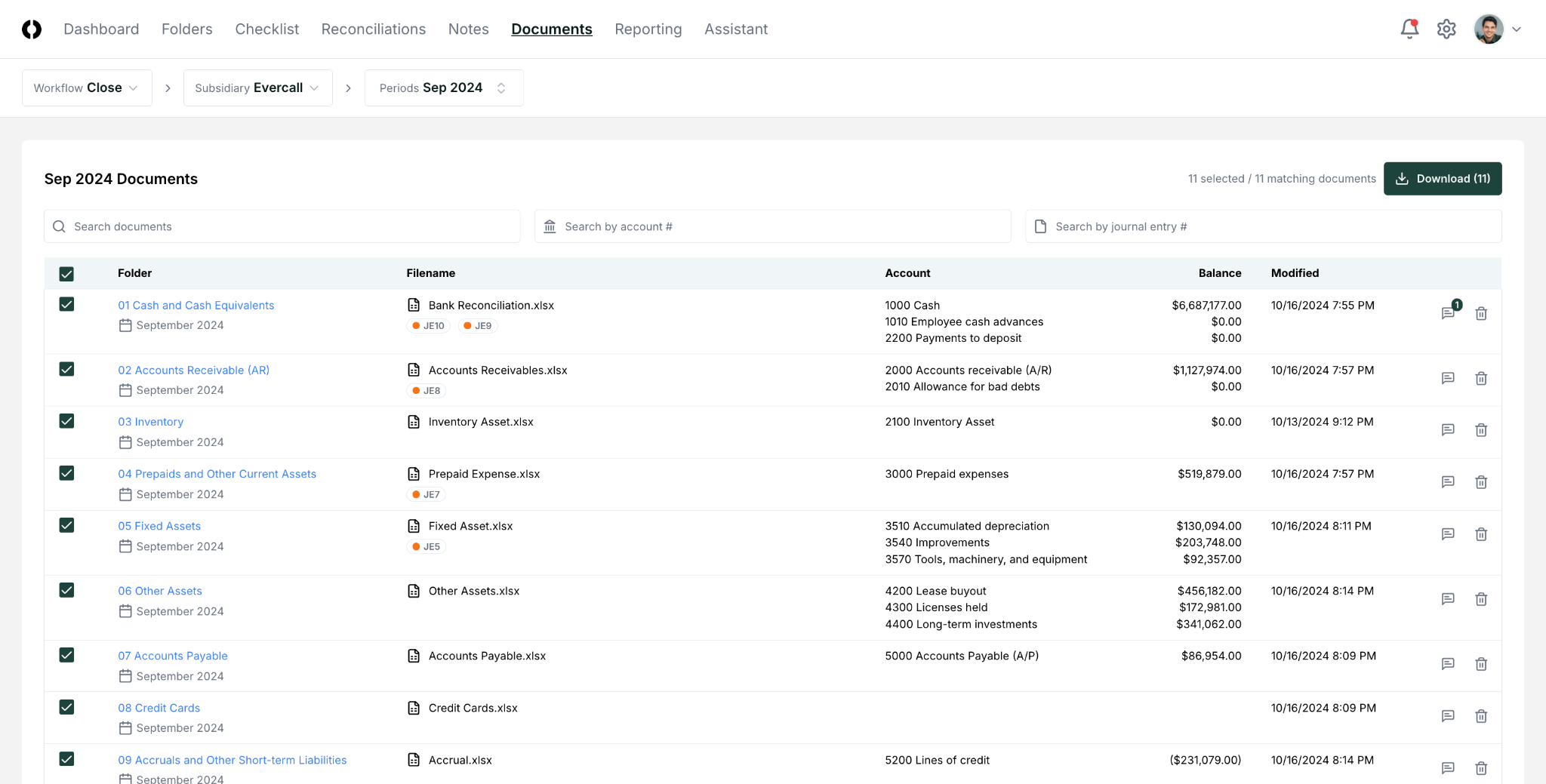Open the 07 Accounts Payable folder link
This screenshot has height=784, width=1546.
pos(172,656)
